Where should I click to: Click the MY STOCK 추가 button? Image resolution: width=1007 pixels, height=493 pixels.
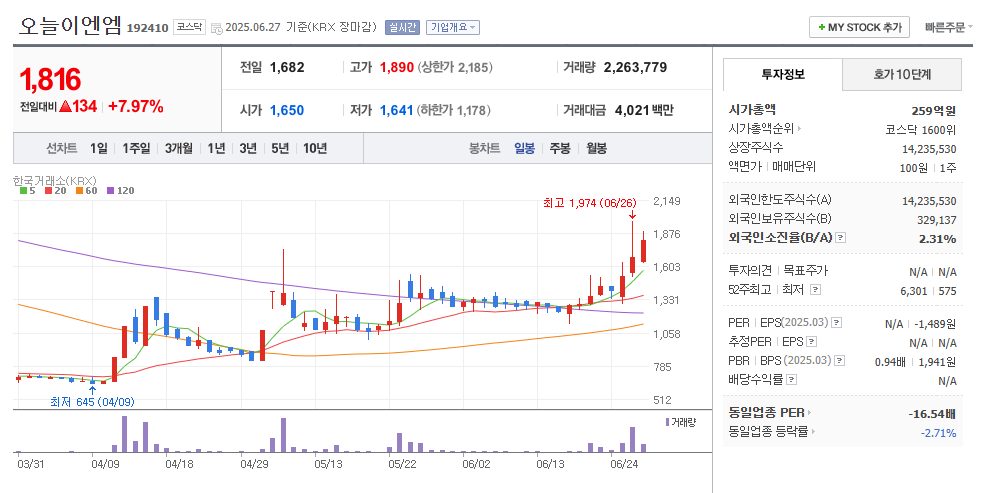(859, 28)
